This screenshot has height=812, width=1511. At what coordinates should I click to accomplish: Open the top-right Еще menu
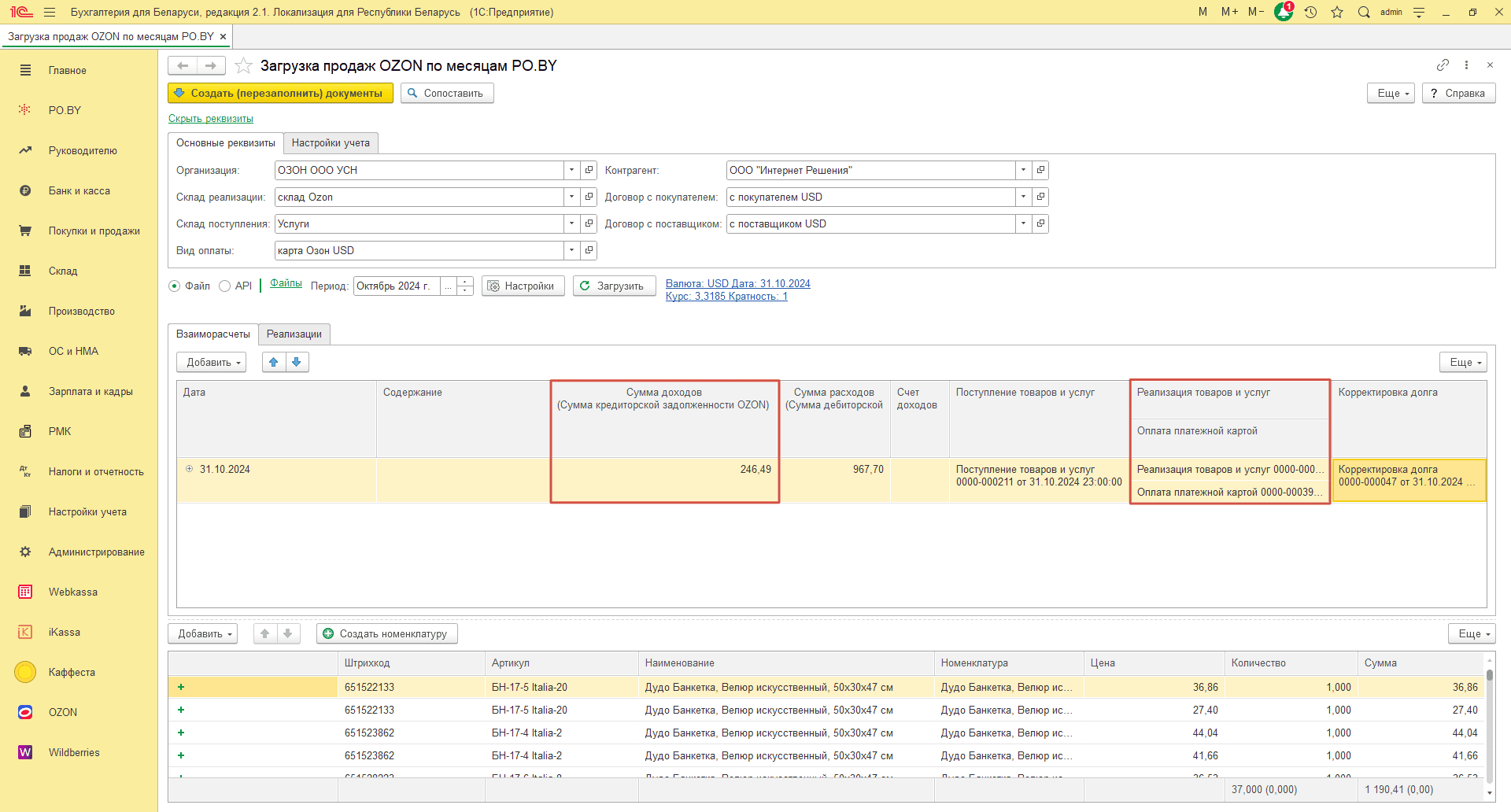[x=1391, y=93]
